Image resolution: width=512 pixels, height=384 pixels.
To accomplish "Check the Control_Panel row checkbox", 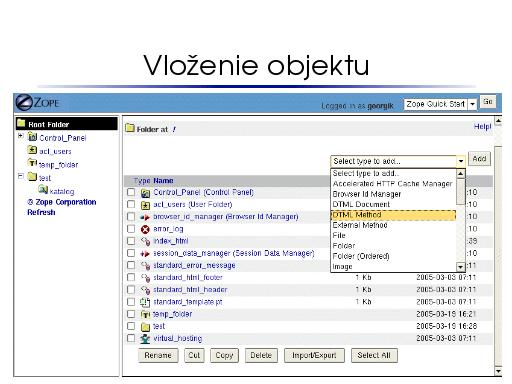I will pyautogui.click(x=131, y=192).
